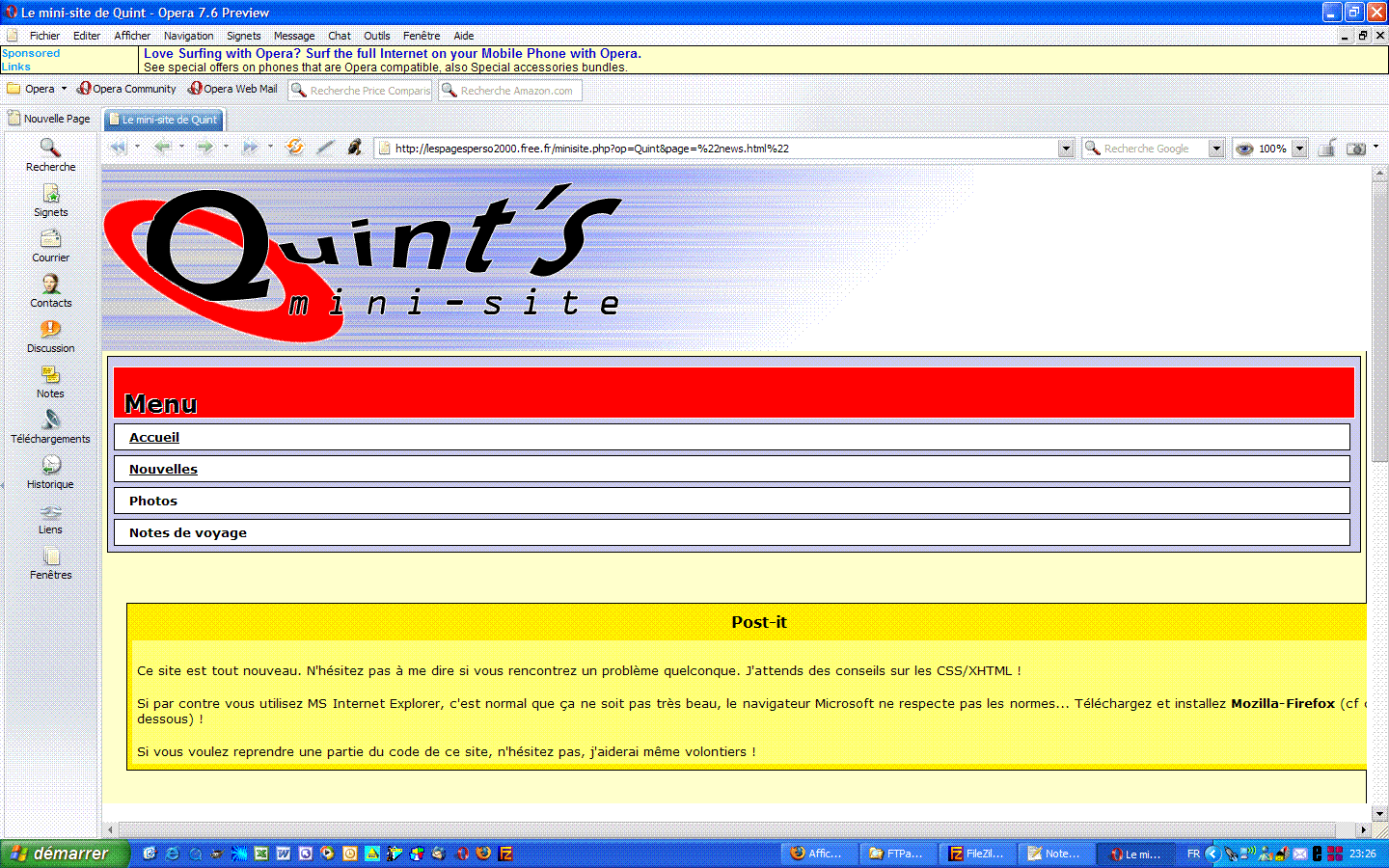Click the Nouvelles link in the menu

[163, 469]
